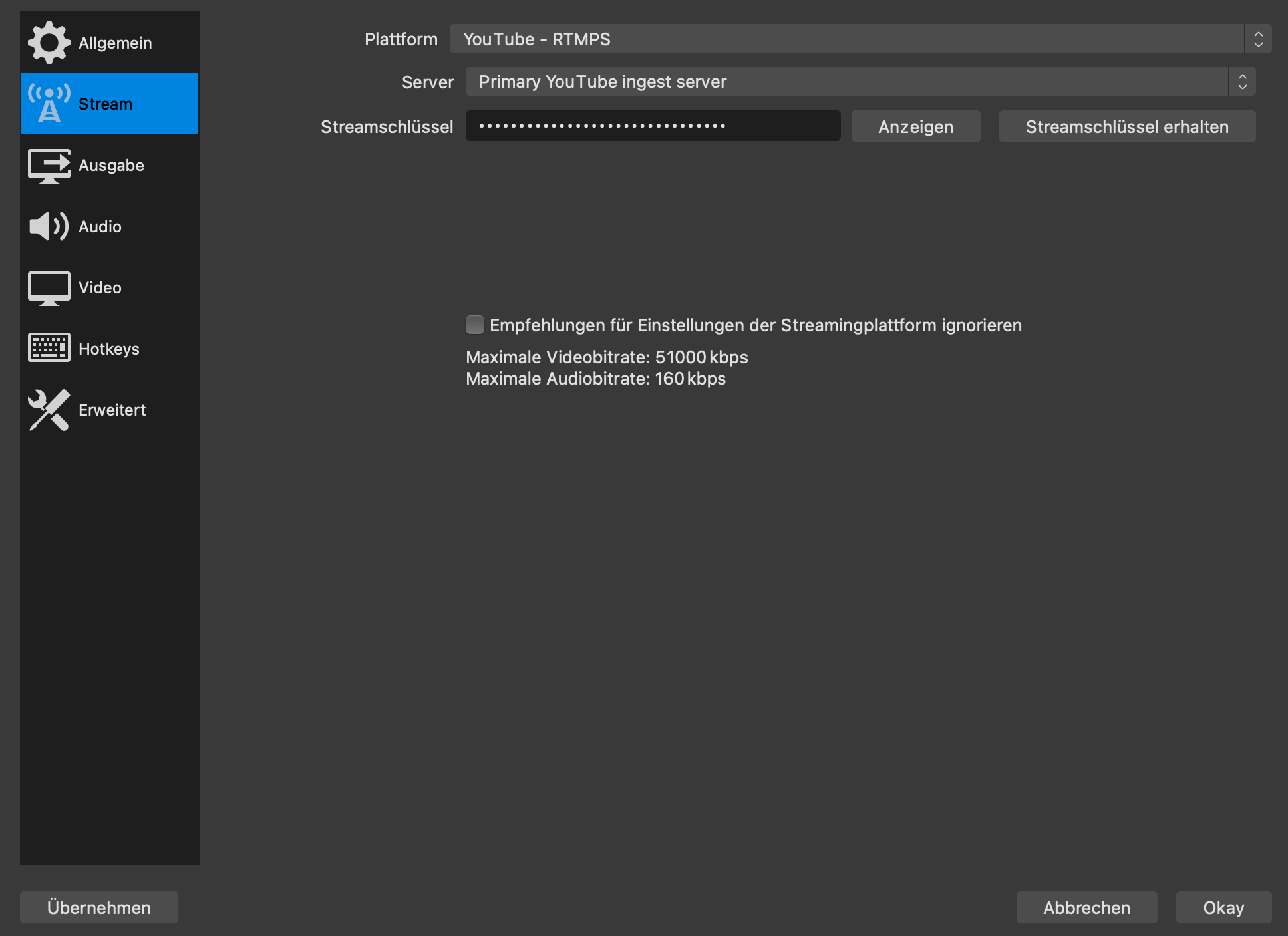Image resolution: width=1288 pixels, height=936 pixels.
Task: Click the Anzeigen button
Action: pyautogui.click(x=915, y=126)
